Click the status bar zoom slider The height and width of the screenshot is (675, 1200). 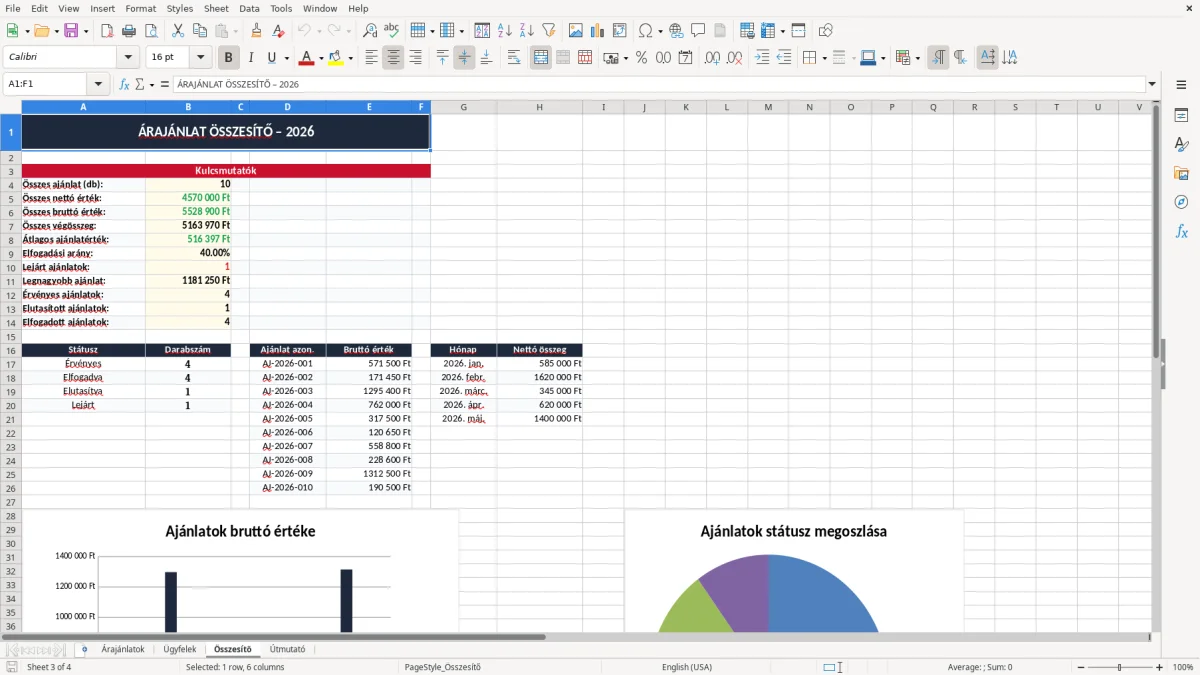[1119, 667]
